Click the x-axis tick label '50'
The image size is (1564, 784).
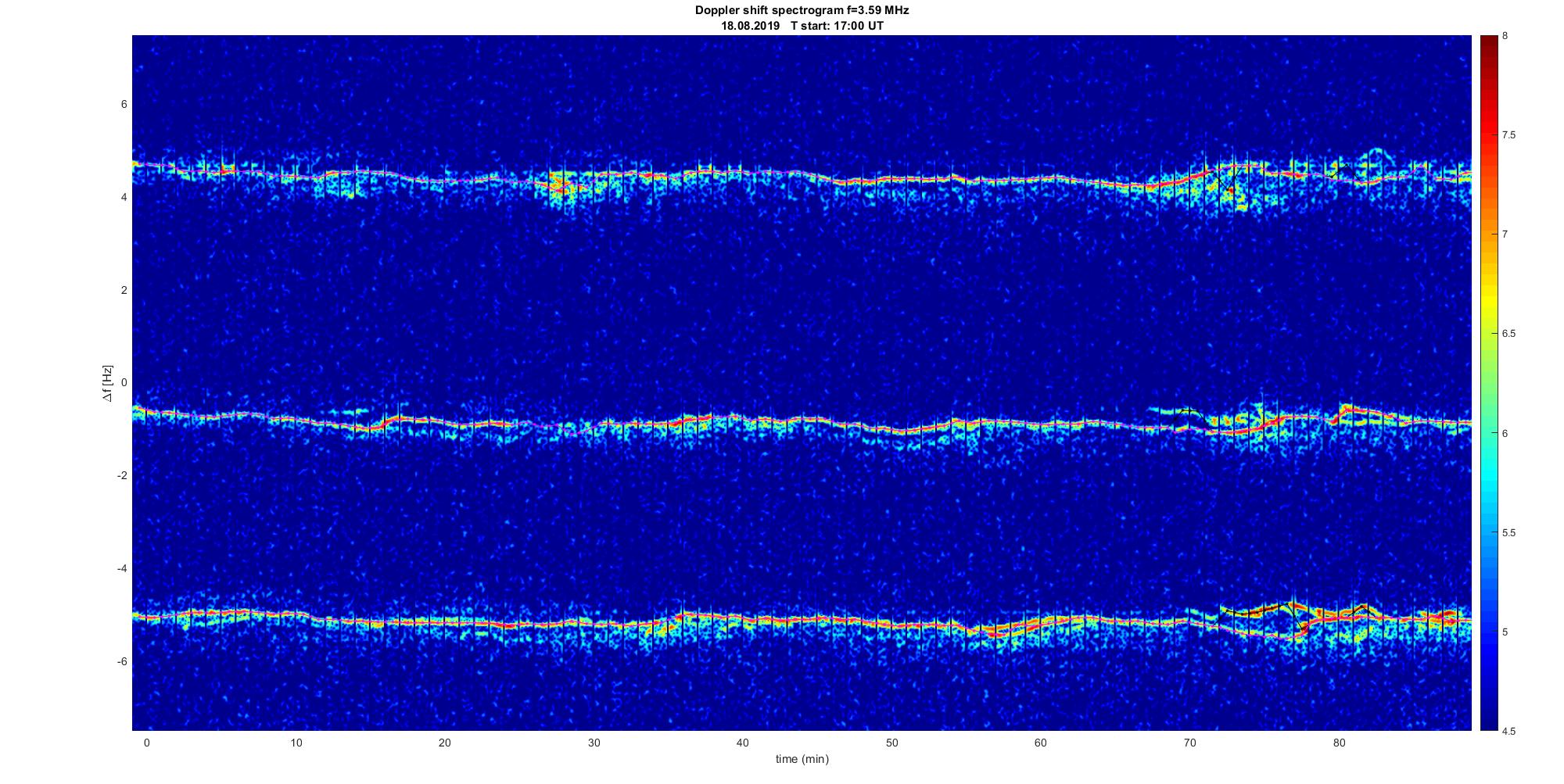click(891, 743)
